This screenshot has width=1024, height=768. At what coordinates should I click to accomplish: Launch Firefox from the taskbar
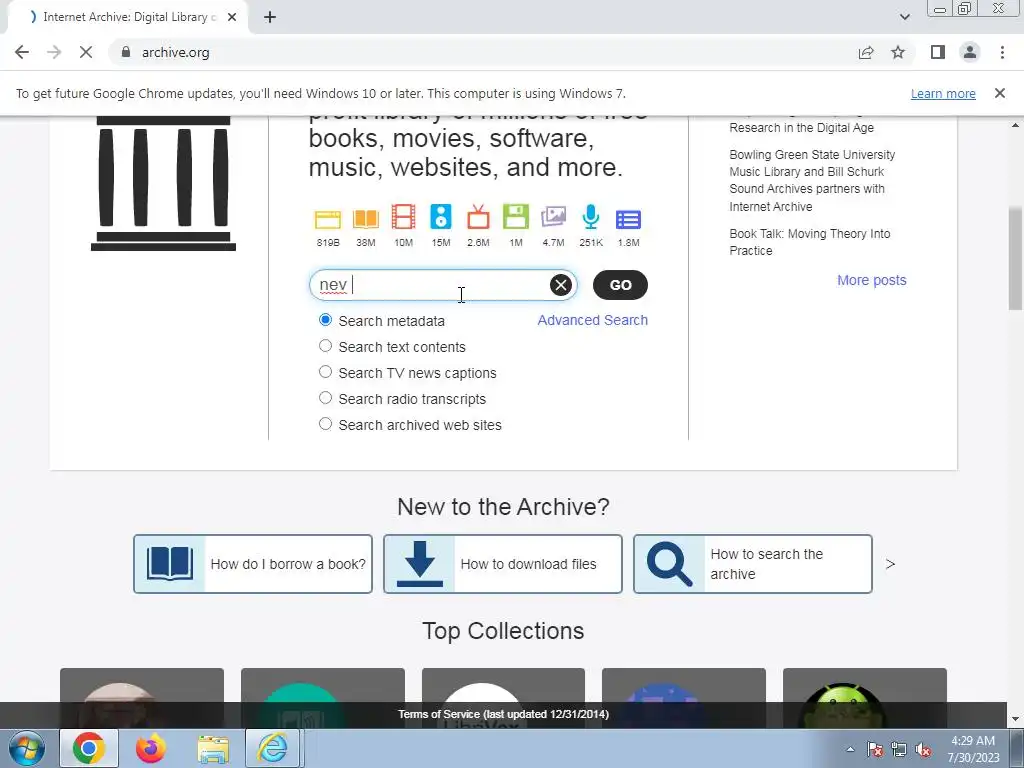[x=151, y=748]
